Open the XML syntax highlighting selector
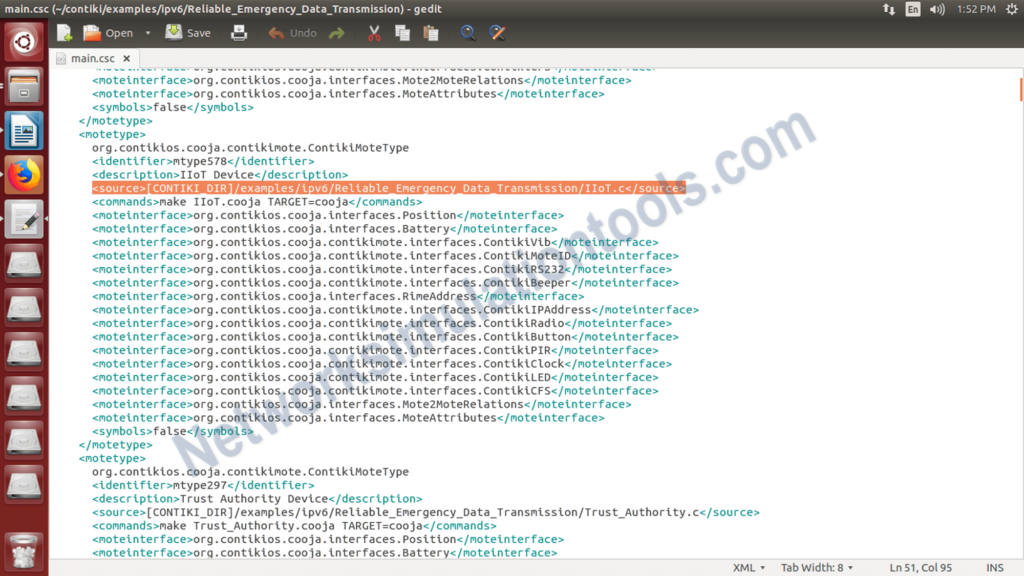Image resolution: width=1024 pixels, height=576 pixels. click(748, 567)
